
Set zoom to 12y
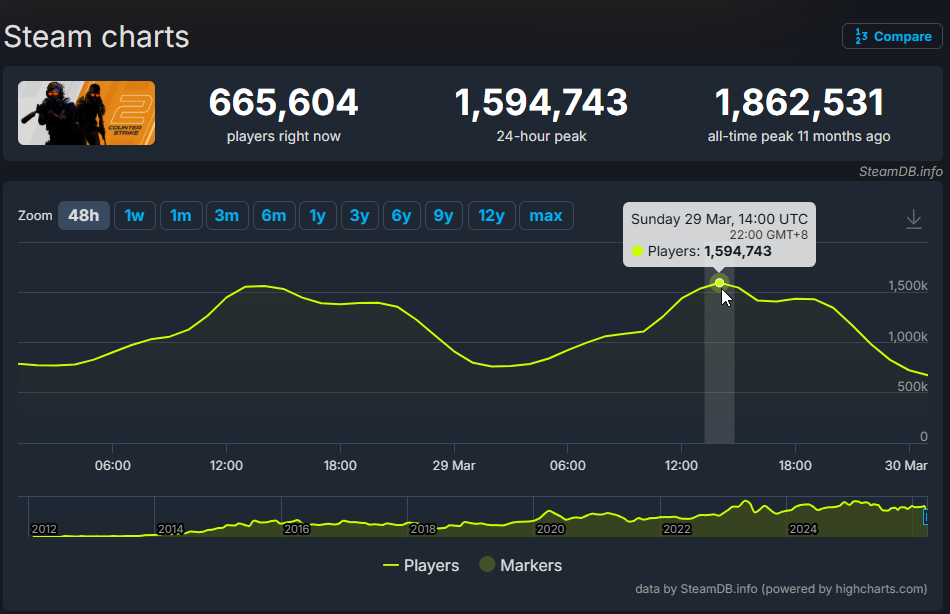491,216
